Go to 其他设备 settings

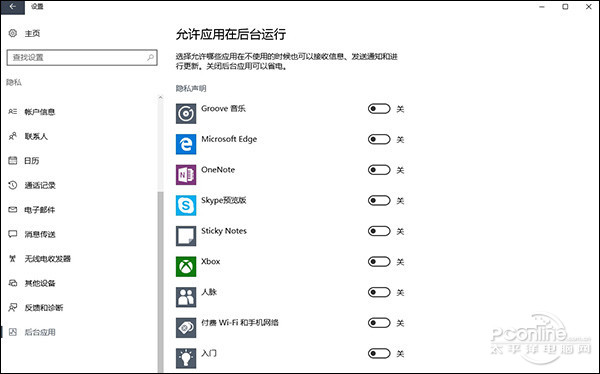(x=40, y=283)
